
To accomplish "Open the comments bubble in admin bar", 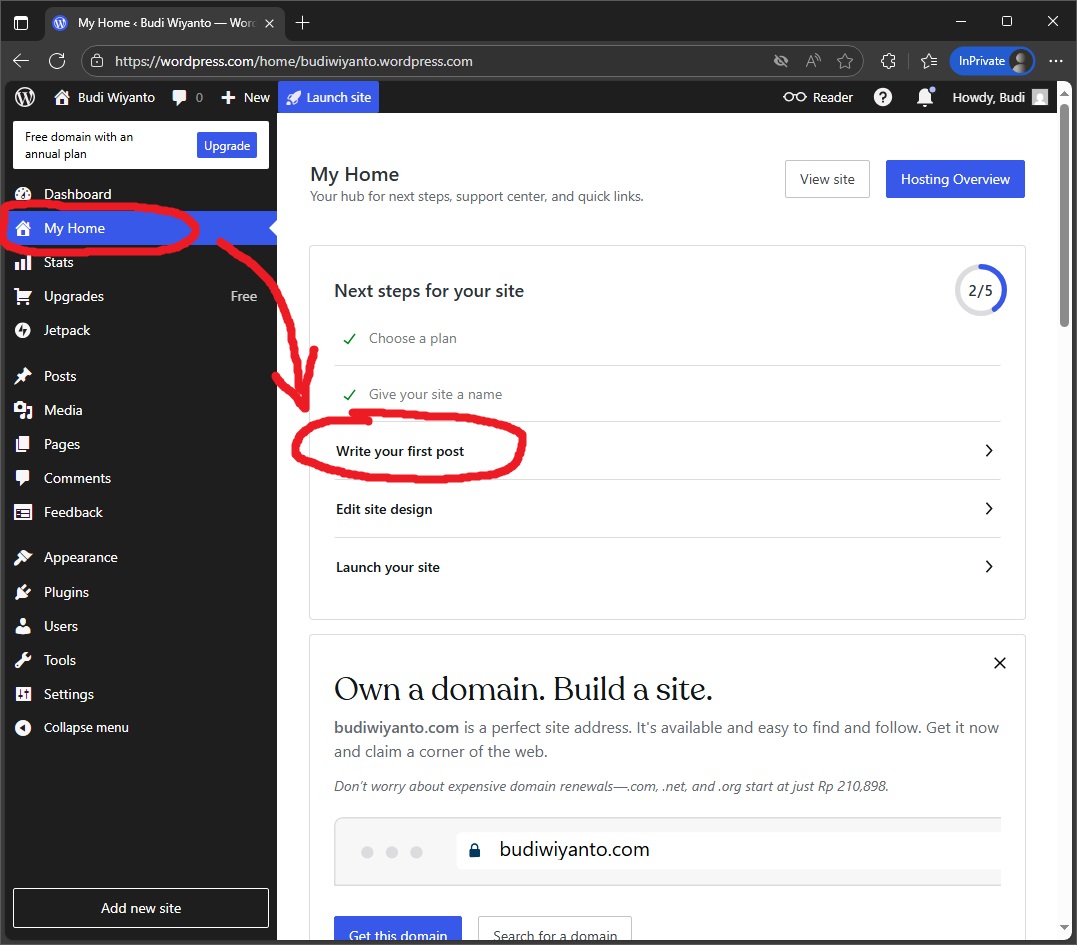I will click(188, 98).
